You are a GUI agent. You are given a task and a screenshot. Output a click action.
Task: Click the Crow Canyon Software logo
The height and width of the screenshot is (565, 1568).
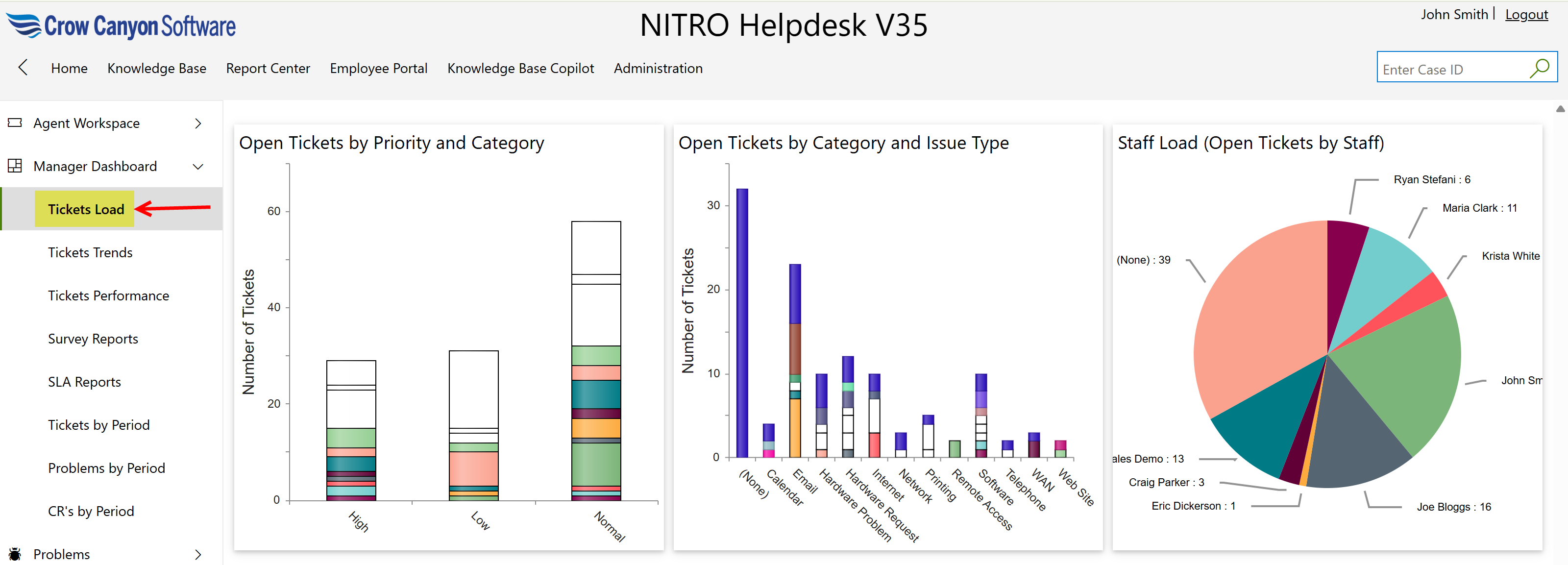coord(121,26)
